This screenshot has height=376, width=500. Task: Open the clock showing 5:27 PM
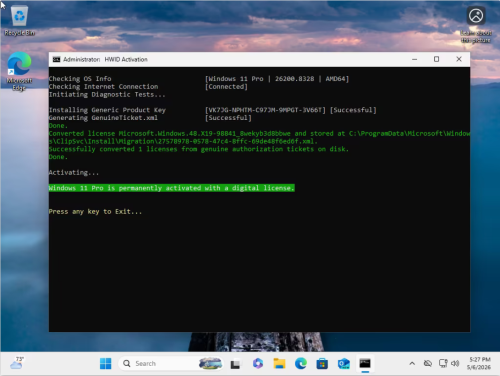point(479,363)
